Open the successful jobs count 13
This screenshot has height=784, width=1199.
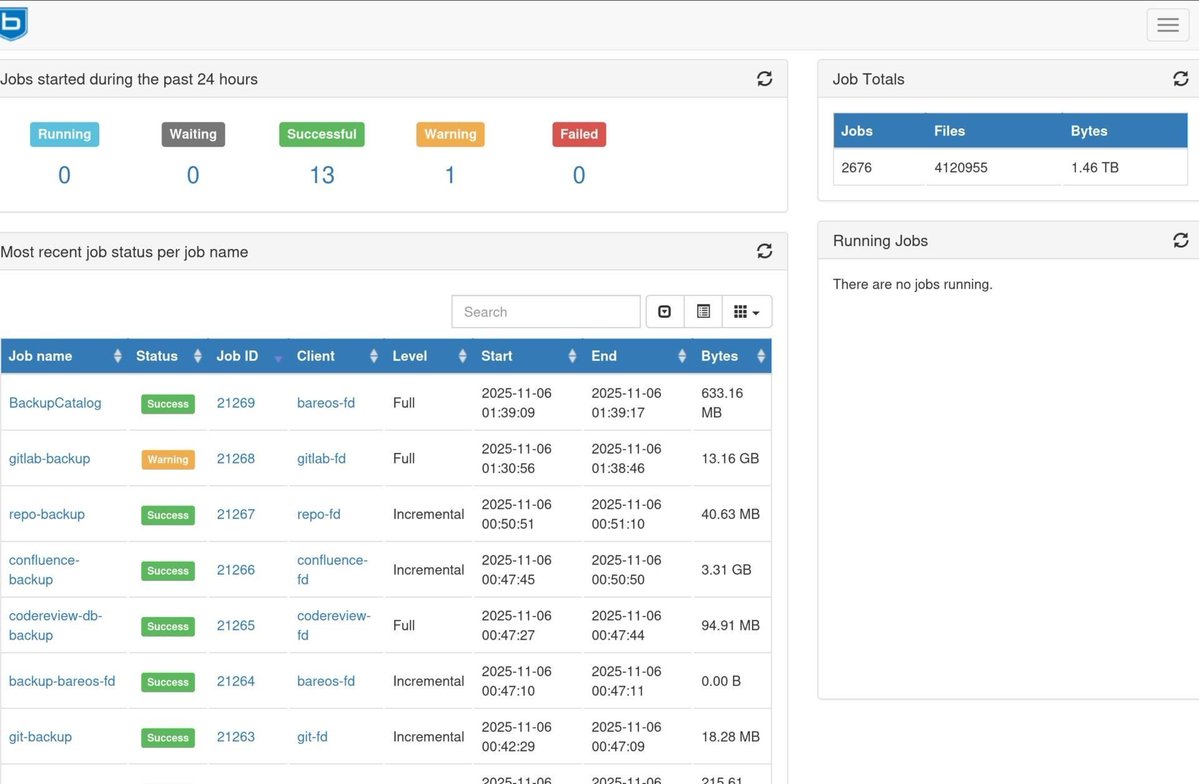pos(322,175)
